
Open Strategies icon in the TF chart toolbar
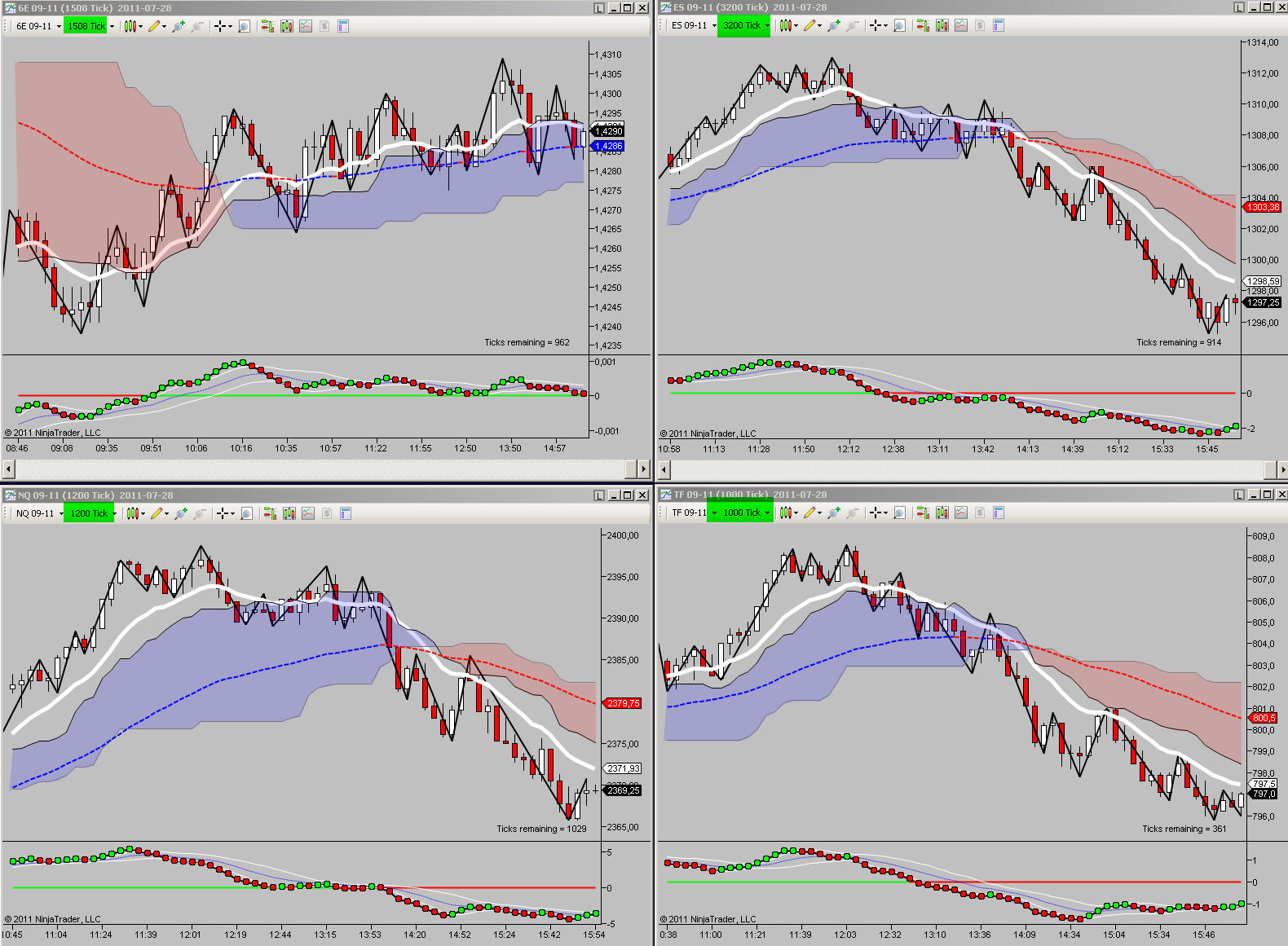click(980, 513)
